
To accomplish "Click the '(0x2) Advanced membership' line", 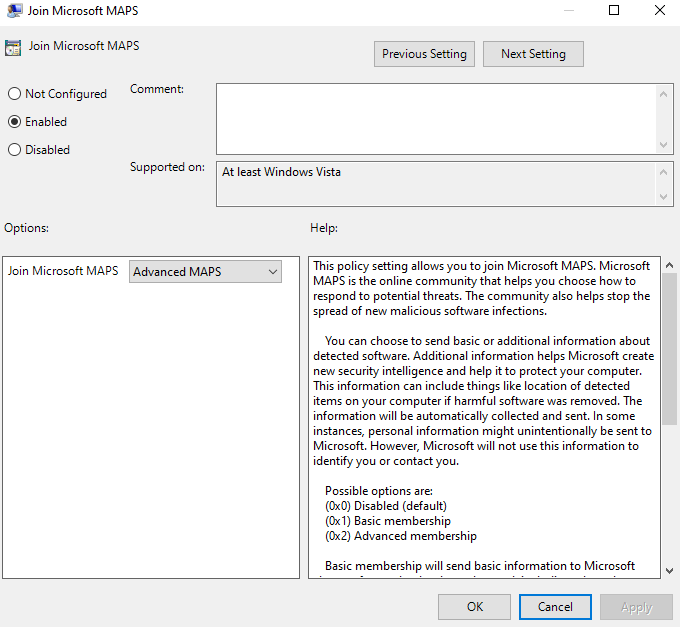I will 401,536.
